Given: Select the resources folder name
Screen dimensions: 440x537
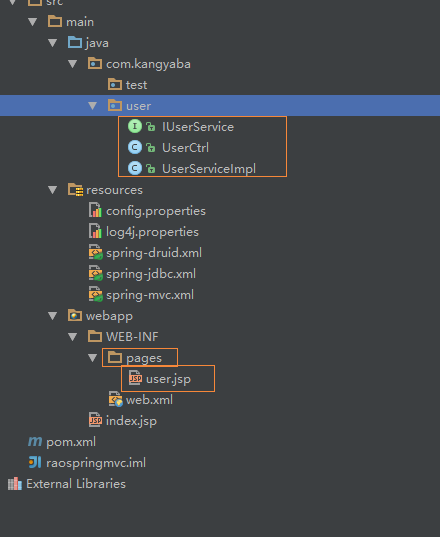Looking at the screenshot, I should click(x=114, y=190).
